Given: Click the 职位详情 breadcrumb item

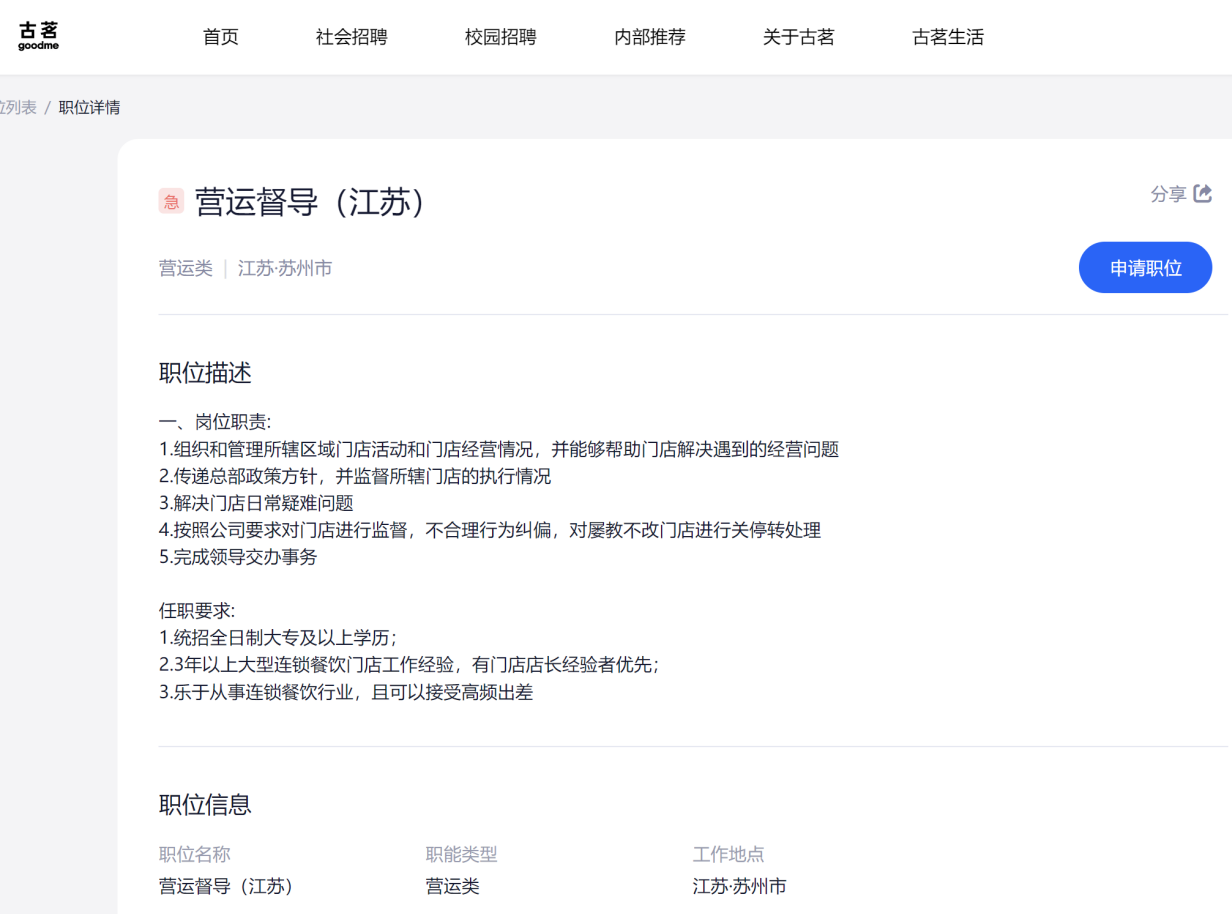Looking at the screenshot, I should pos(89,108).
